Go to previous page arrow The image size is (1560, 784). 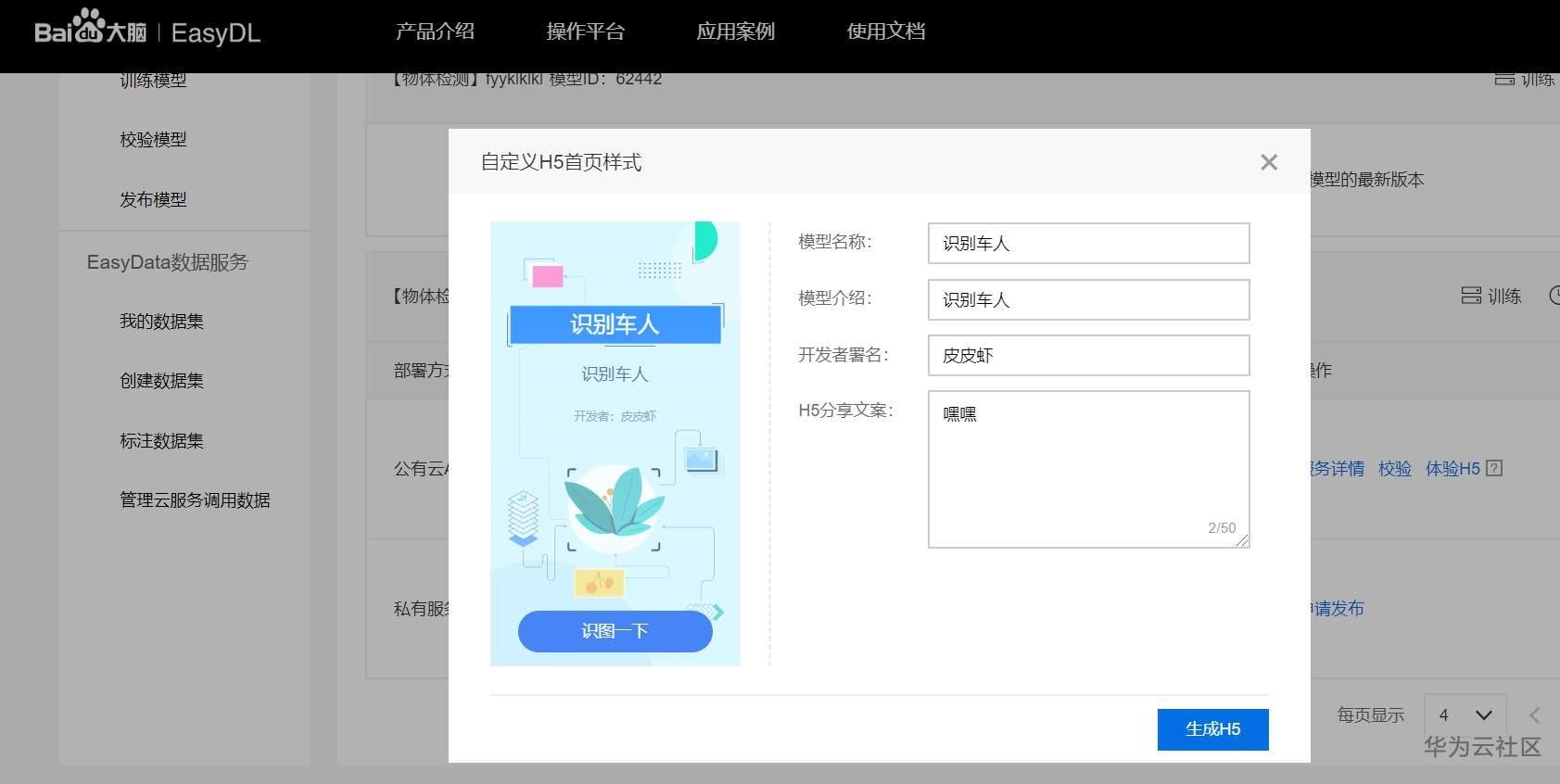[x=1535, y=715]
